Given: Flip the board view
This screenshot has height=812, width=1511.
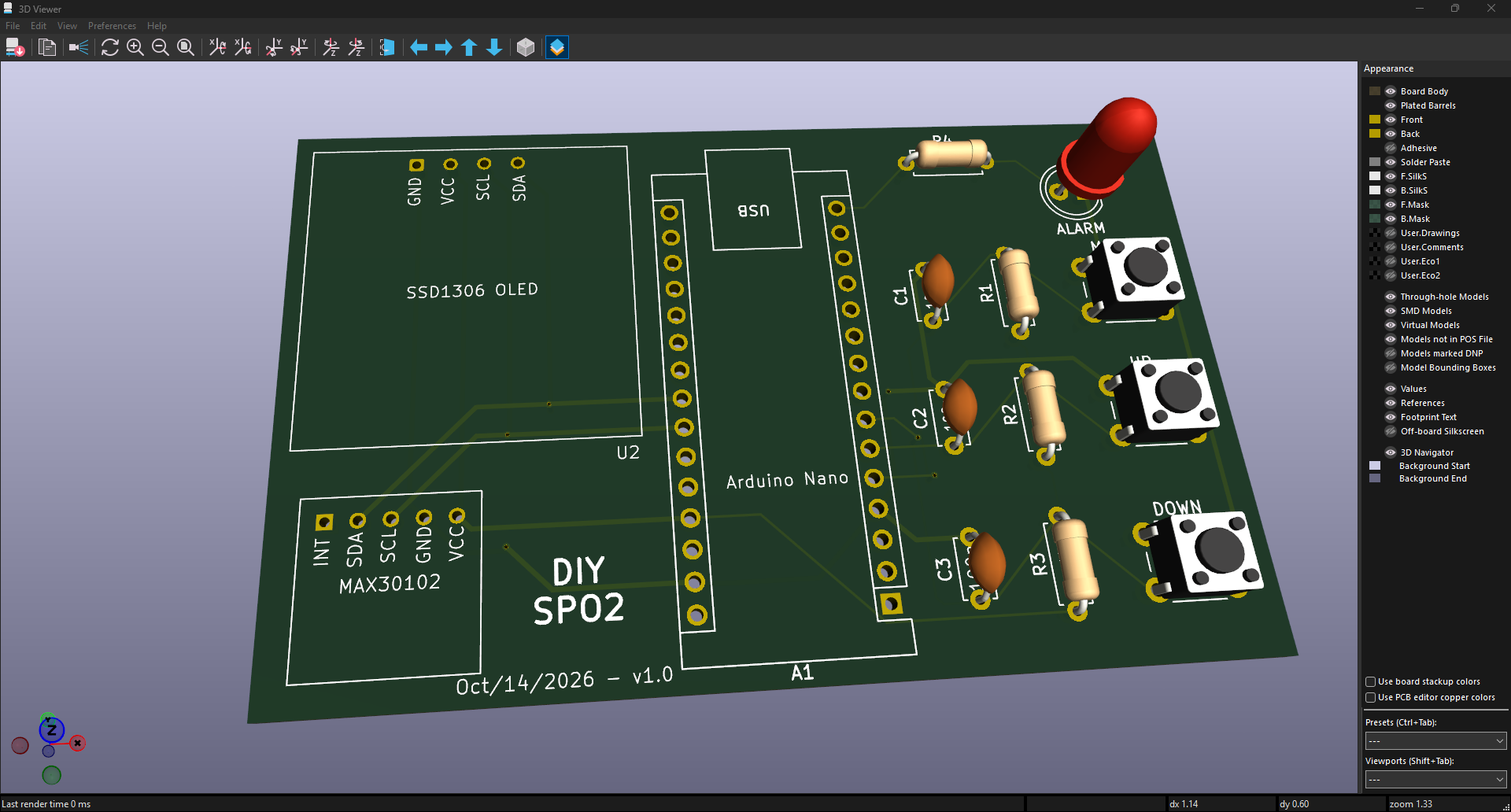Looking at the screenshot, I should (387, 48).
